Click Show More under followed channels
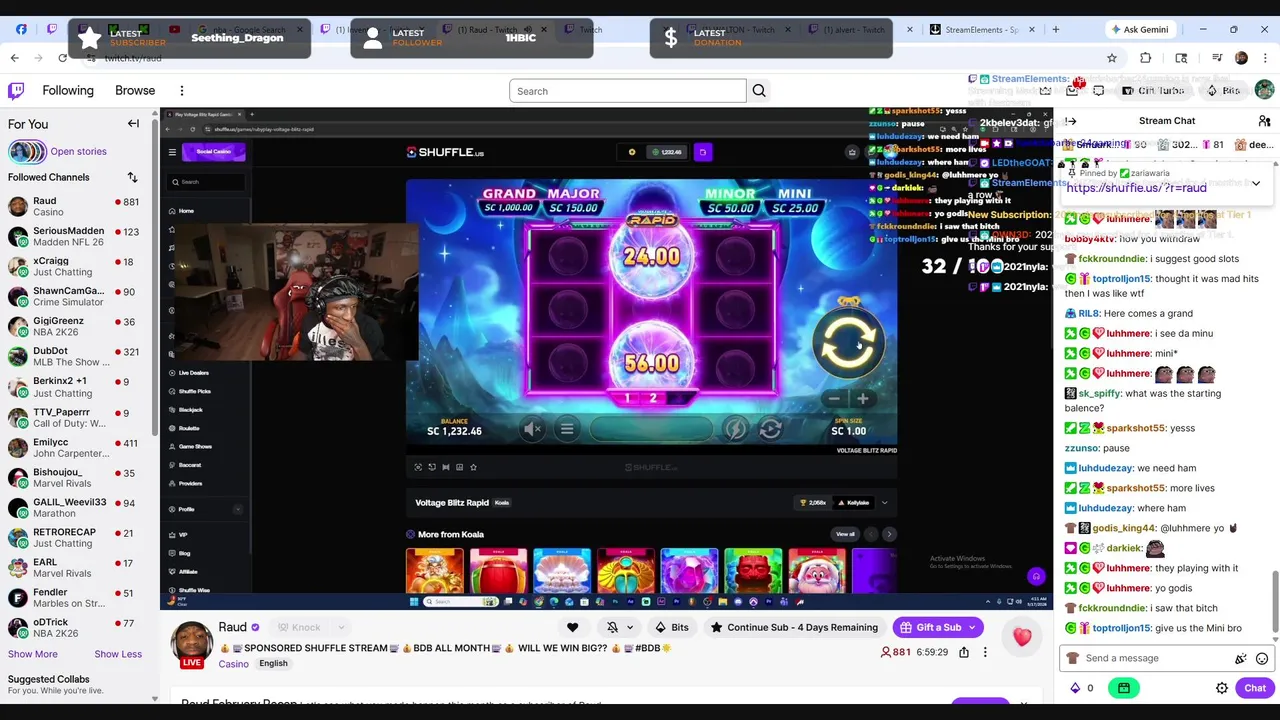Image resolution: width=1280 pixels, height=720 pixels. point(33,654)
